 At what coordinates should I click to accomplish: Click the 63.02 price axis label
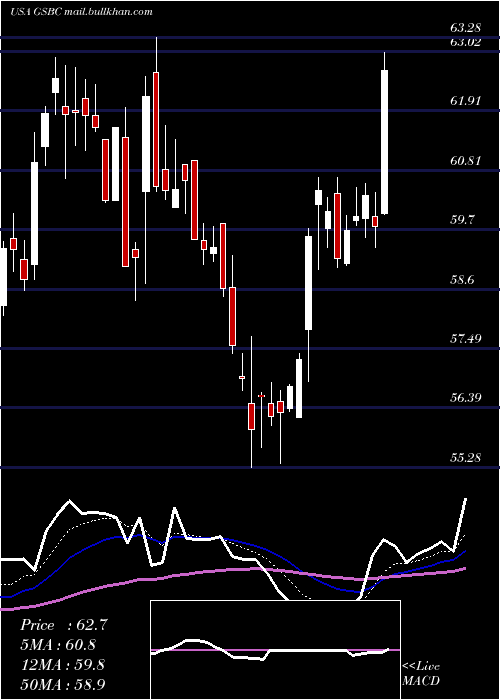click(x=465, y=42)
